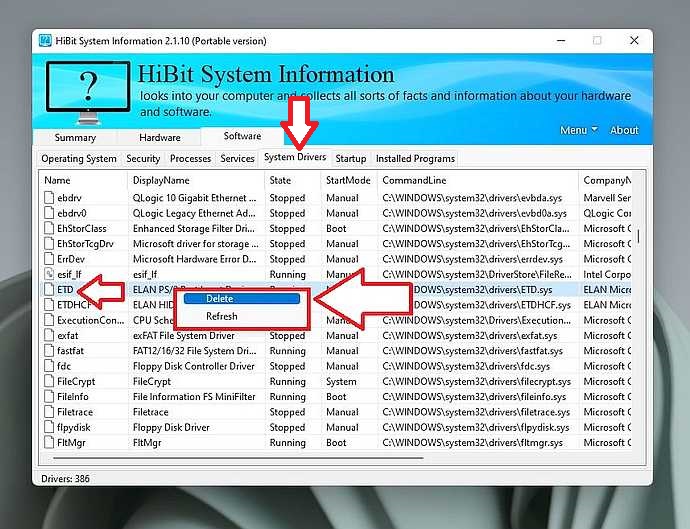Image resolution: width=690 pixels, height=529 pixels.
Task: Sort by the Name column header
Action: click(x=84, y=180)
